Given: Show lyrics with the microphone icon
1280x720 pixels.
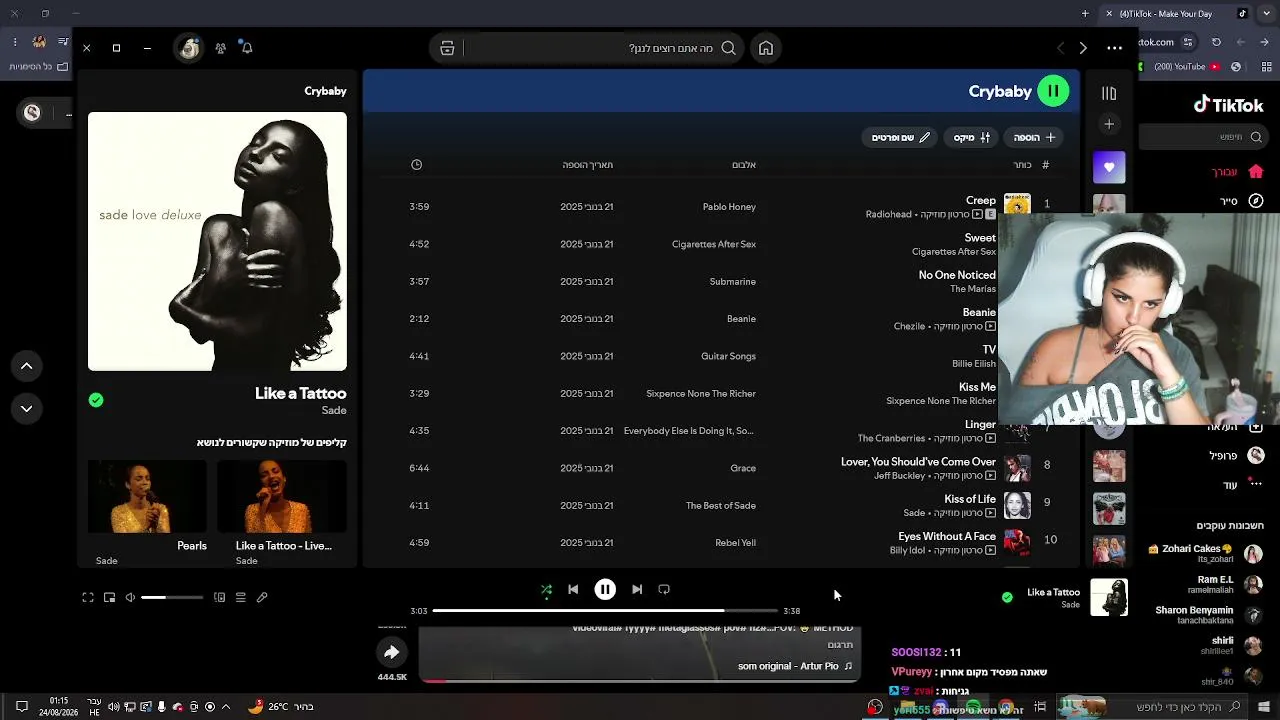Looking at the screenshot, I should point(262,597).
